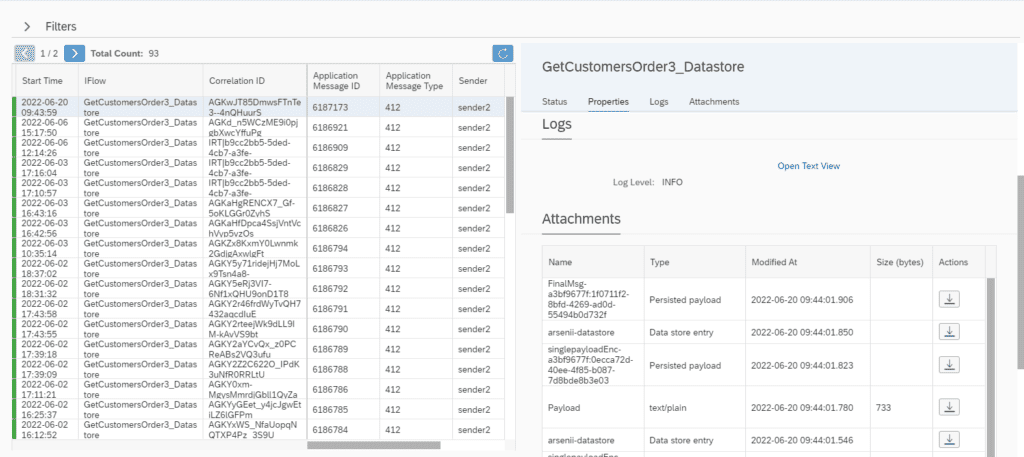Go to the next page of results
The width and height of the screenshot is (1024, 457).
coord(75,54)
